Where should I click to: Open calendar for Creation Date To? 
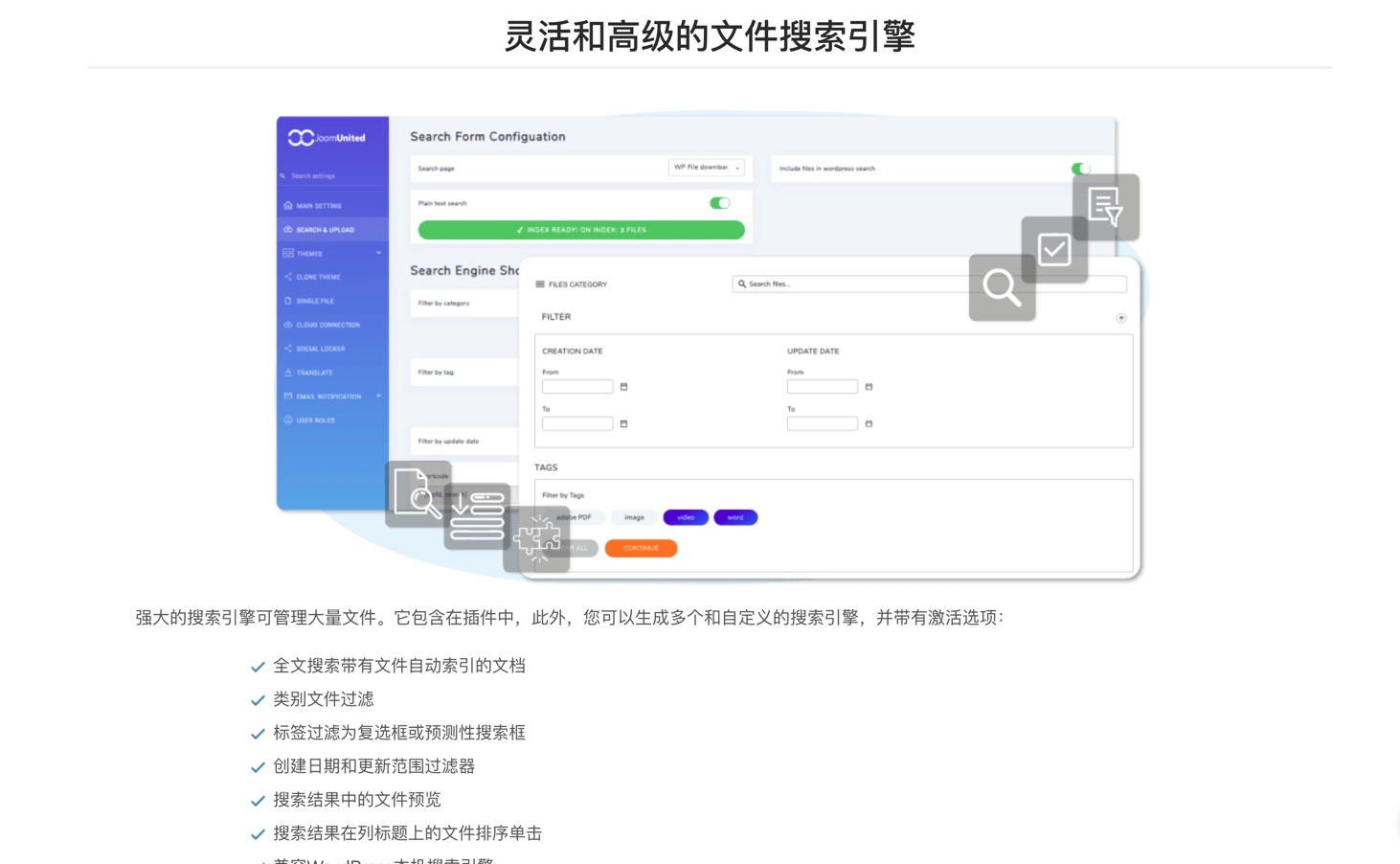tap(623, 423)
